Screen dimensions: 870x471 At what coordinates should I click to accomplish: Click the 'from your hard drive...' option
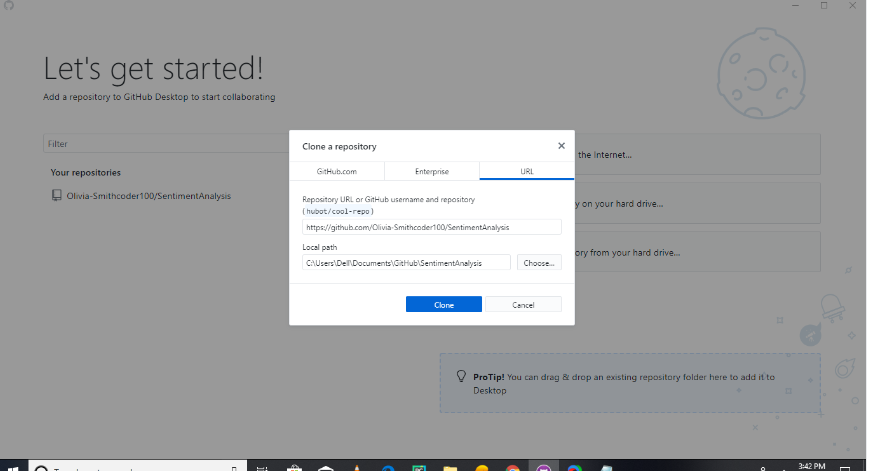point(697,252)
